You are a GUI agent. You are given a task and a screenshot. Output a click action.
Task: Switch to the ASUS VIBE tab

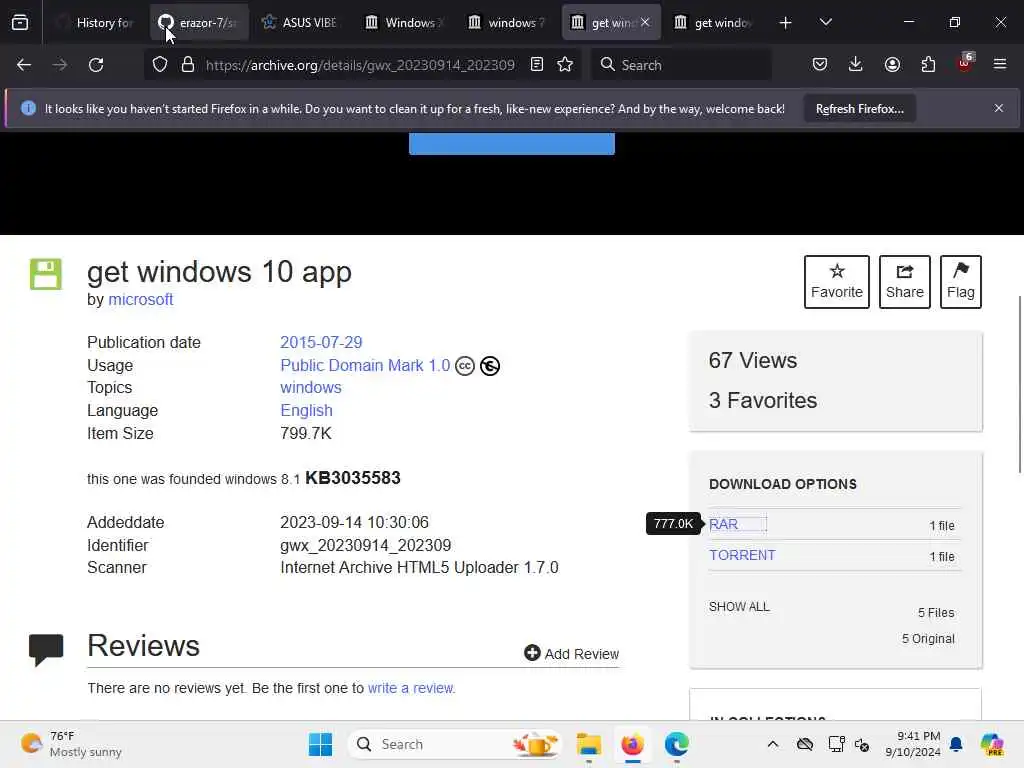tap(302, 23)
